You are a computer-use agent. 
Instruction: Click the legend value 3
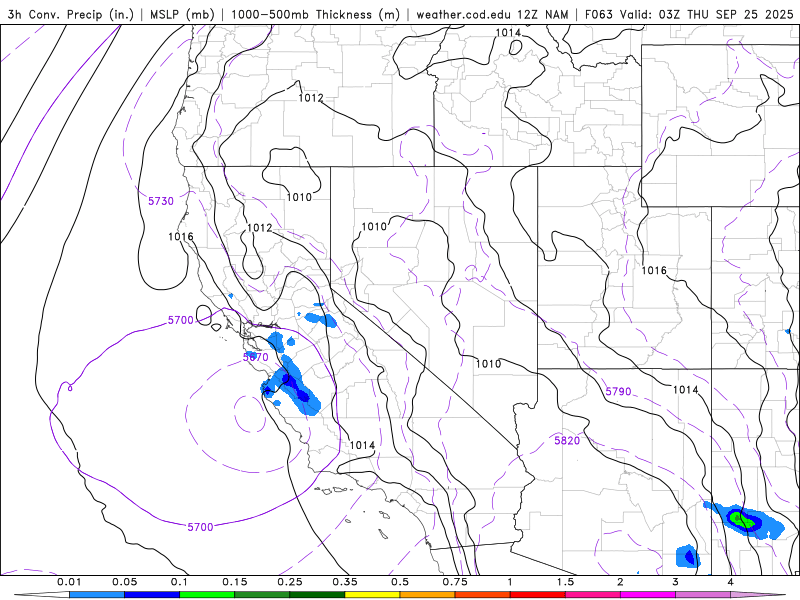pyautogui.click(x=676, y=582)
